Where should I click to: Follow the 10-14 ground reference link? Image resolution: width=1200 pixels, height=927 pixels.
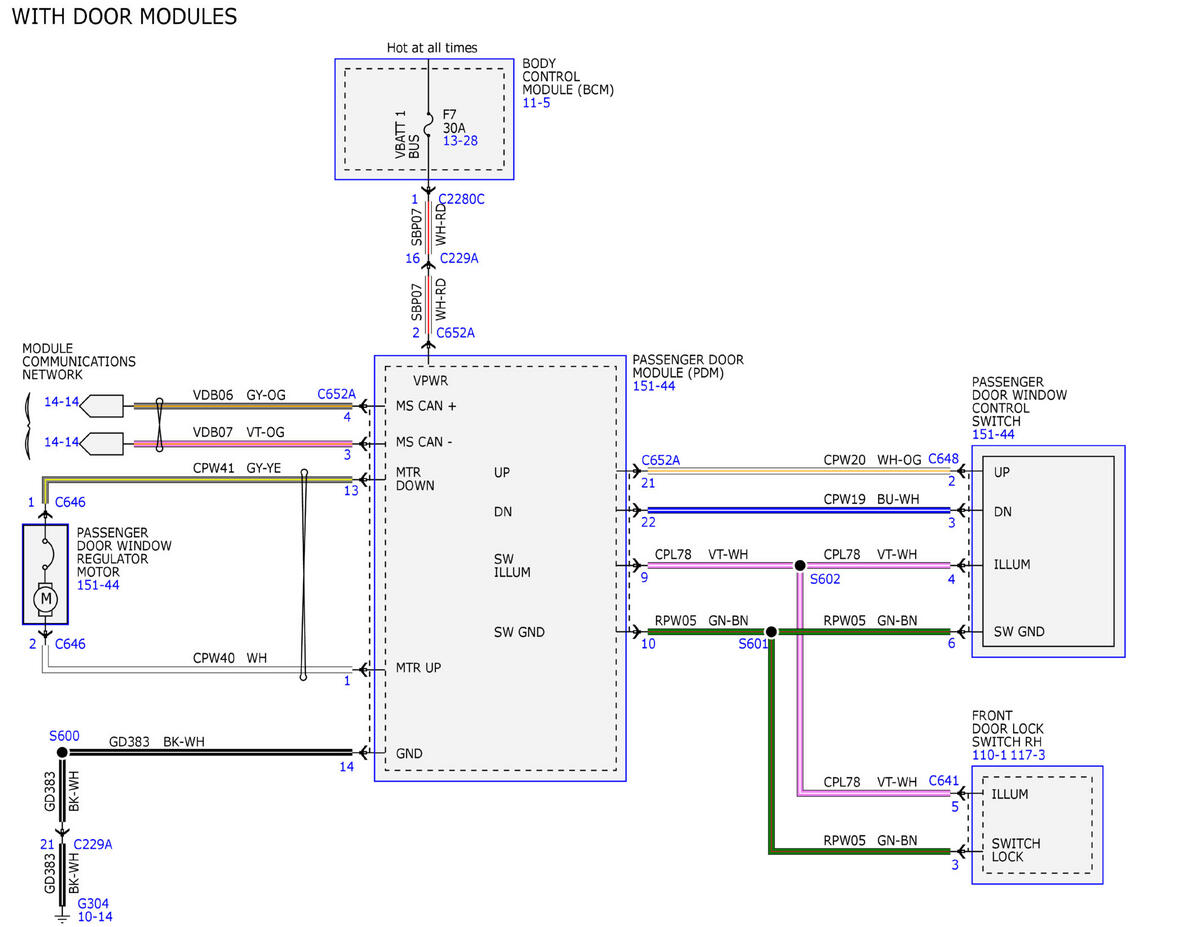95,916
